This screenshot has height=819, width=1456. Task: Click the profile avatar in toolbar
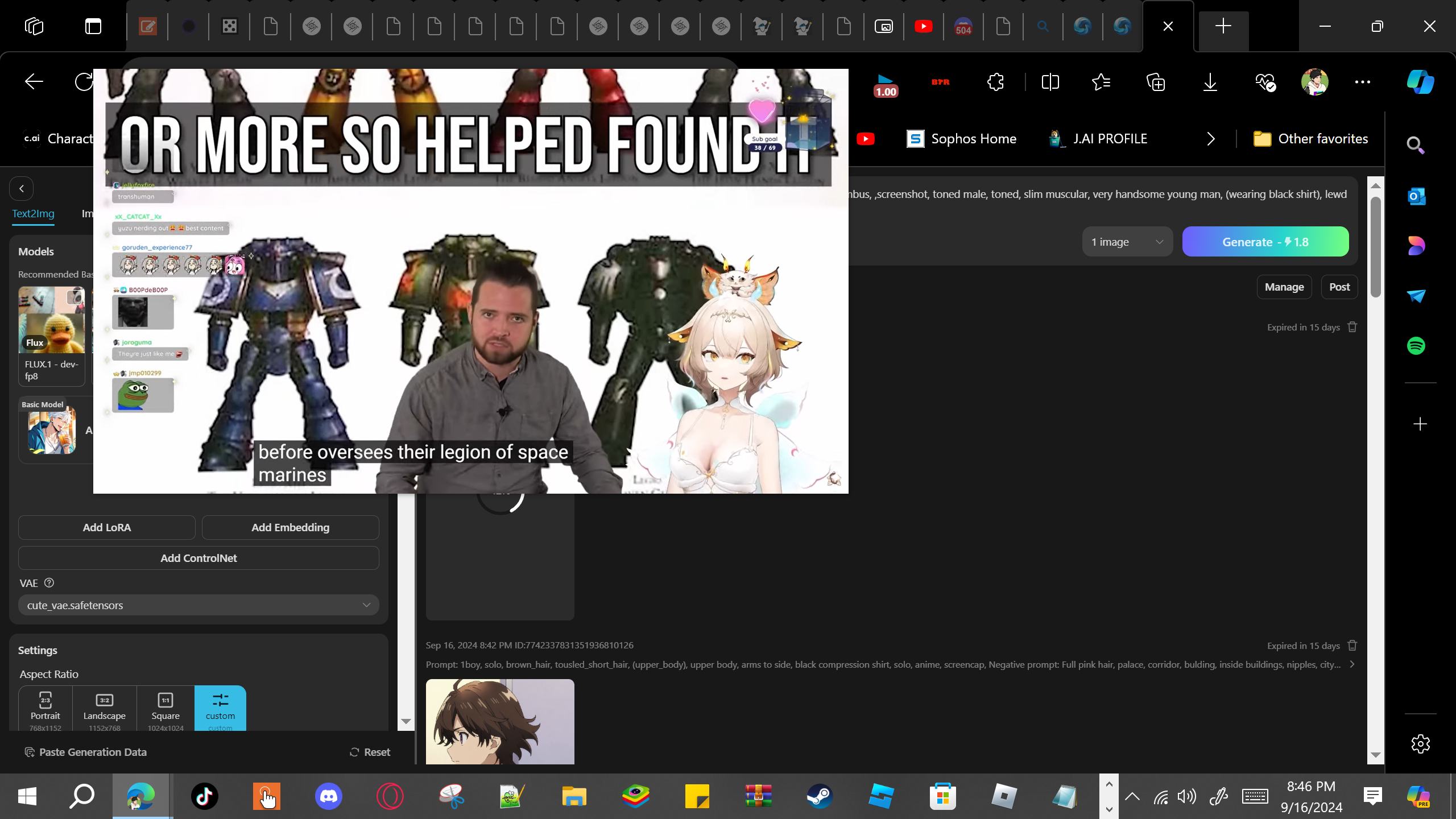click(x=1314, y=82)
